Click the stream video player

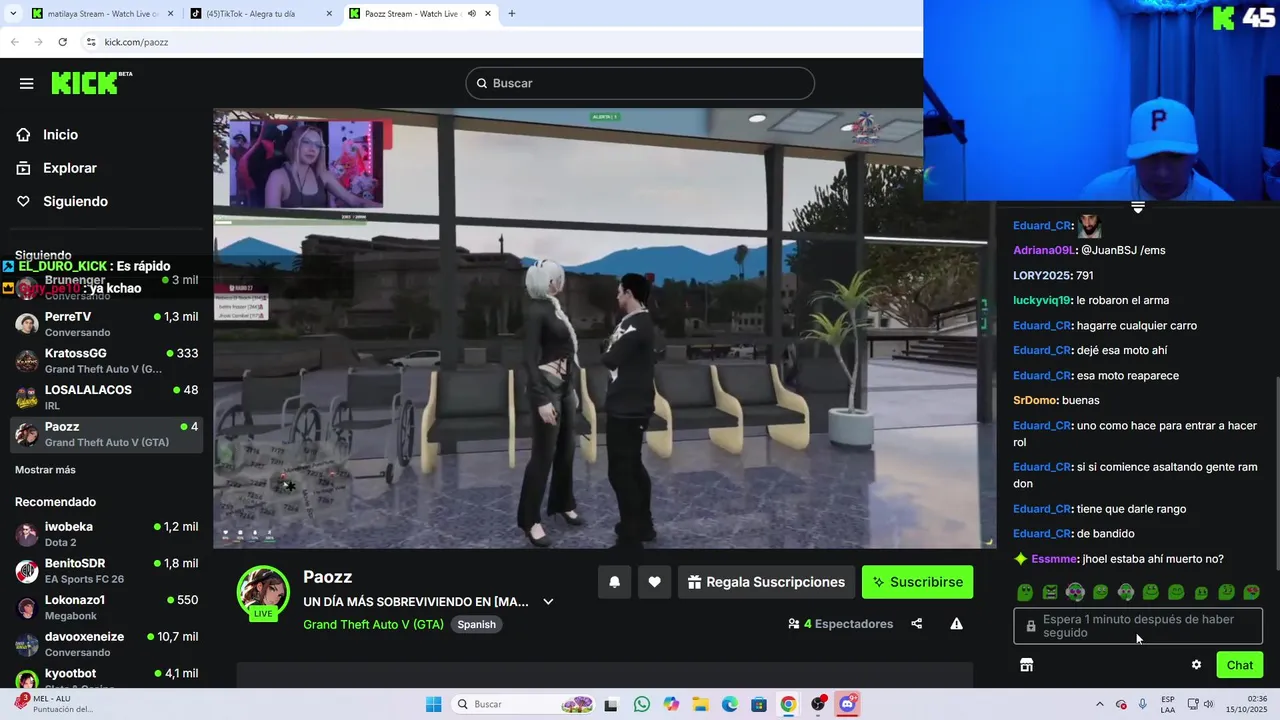(604, 328)
